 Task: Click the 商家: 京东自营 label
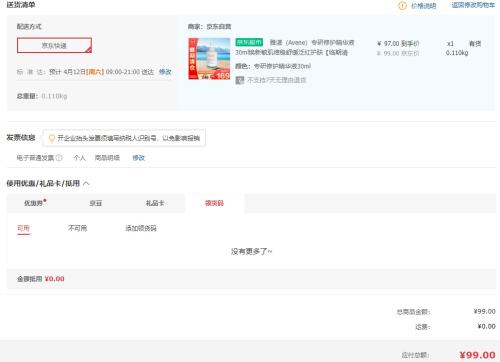coord(209,26)
